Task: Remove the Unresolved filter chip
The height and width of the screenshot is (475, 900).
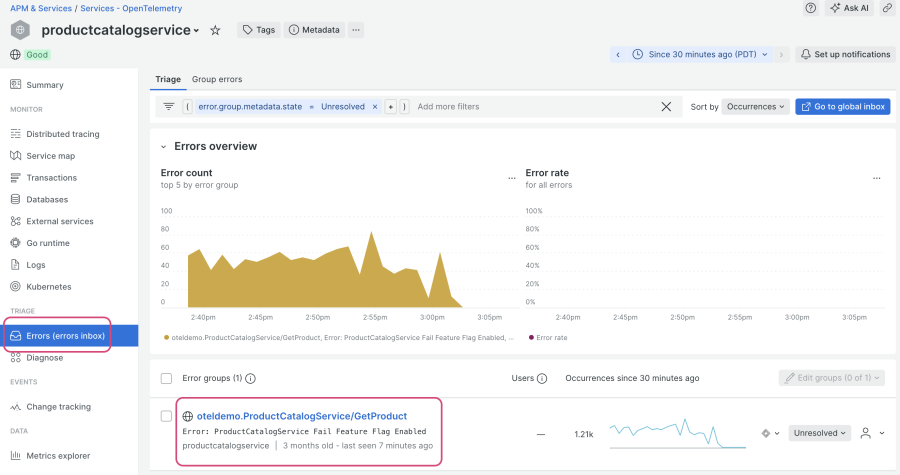Action: click(x=375, y=107)
